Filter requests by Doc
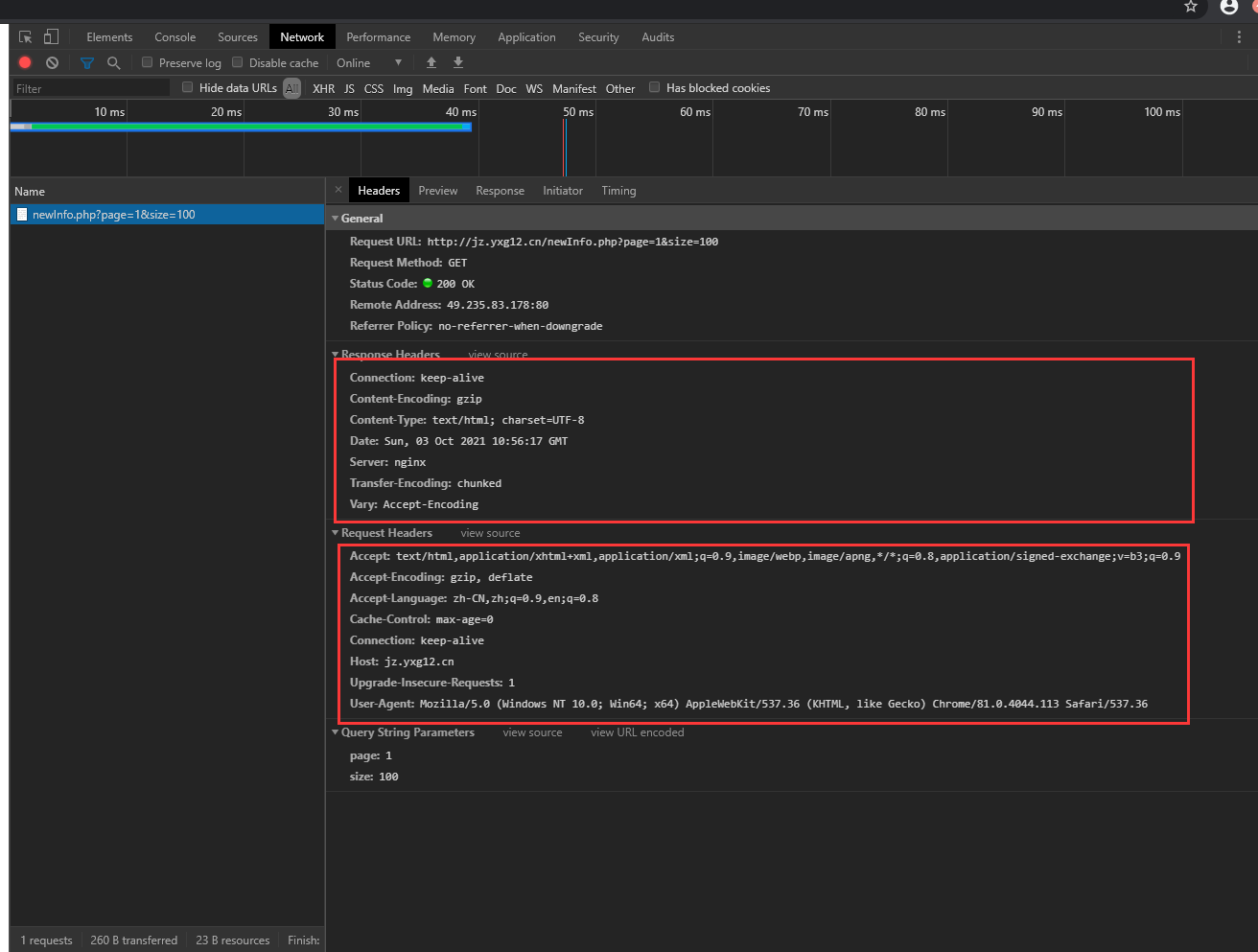The width and height of the screenshot is (1258, 952). click(x=506, y=88)
